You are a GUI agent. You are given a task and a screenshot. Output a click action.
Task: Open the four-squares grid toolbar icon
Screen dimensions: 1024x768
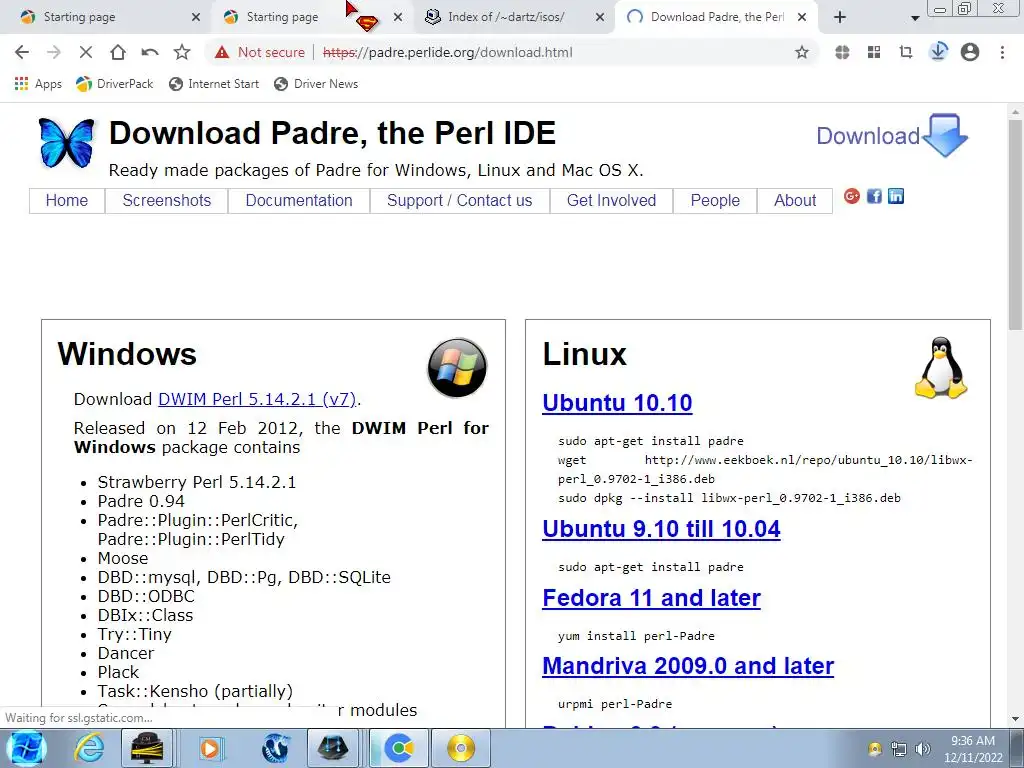coord(874,52)
